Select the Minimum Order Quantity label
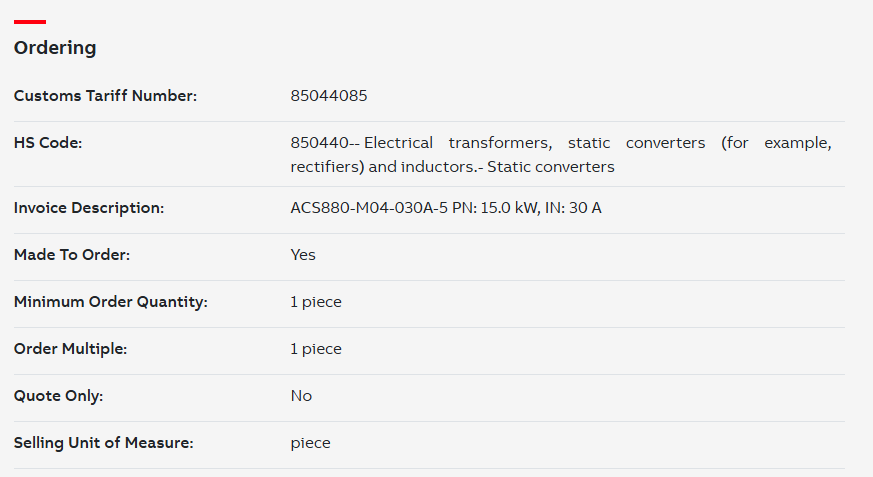 point(111,302)
